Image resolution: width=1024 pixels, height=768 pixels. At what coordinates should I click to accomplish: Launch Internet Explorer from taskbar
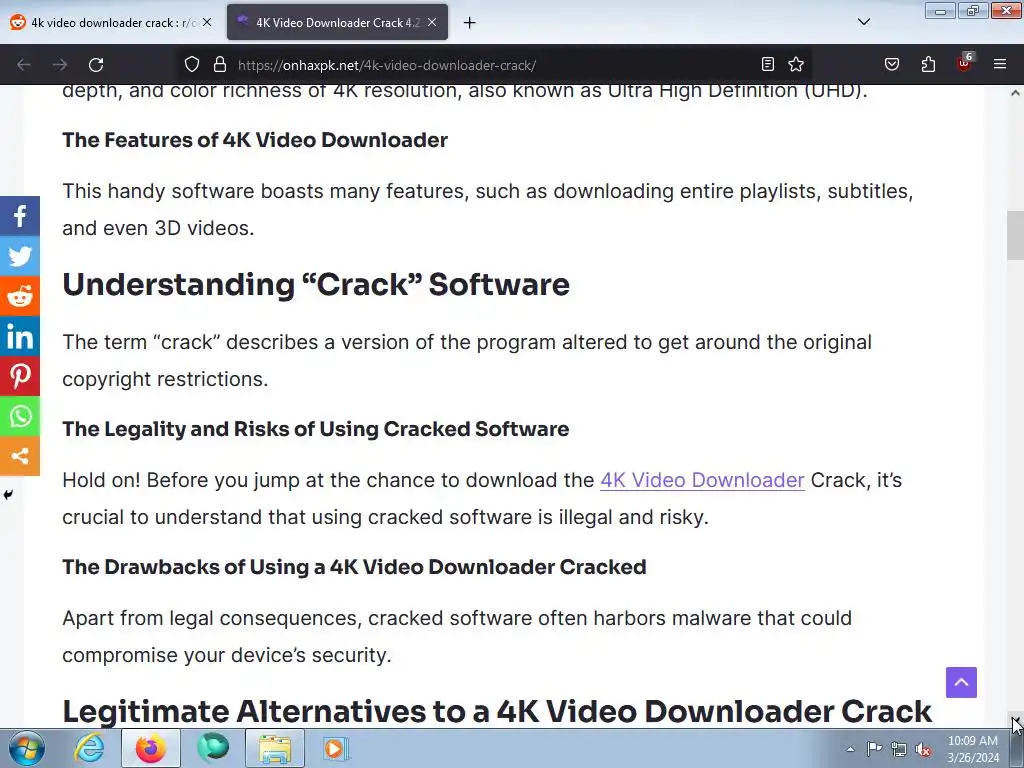[x=89, y=748]
